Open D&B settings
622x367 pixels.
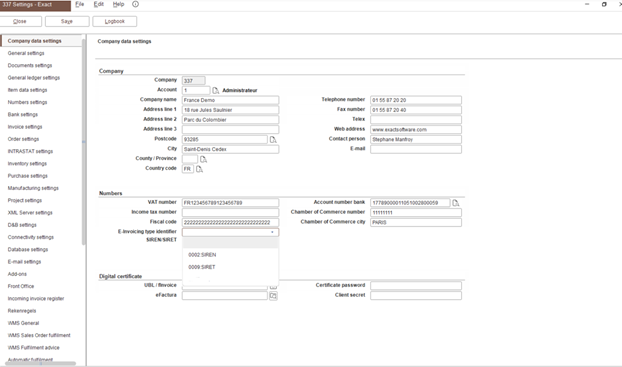pyautogui.click(x=22, y=225)
